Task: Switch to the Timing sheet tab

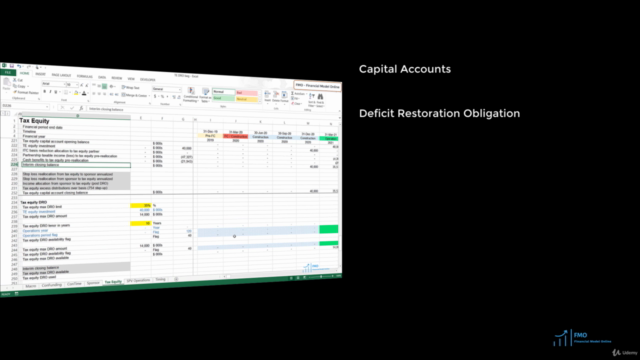Action: (x=160, y=280)
